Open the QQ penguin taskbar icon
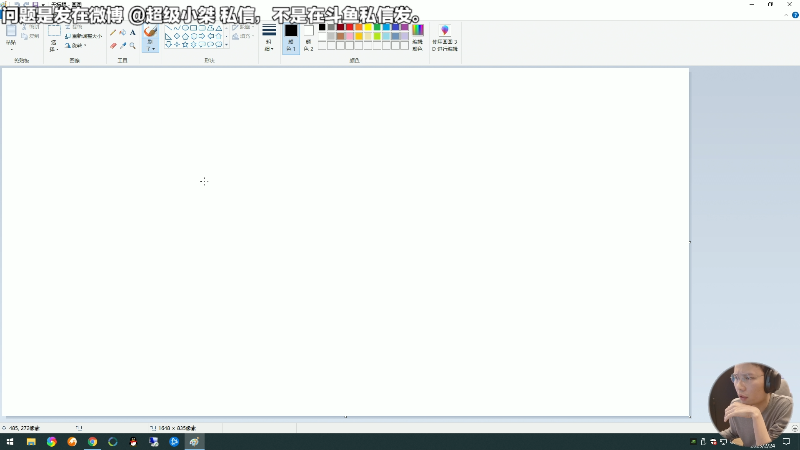 [x=133, y=442]
